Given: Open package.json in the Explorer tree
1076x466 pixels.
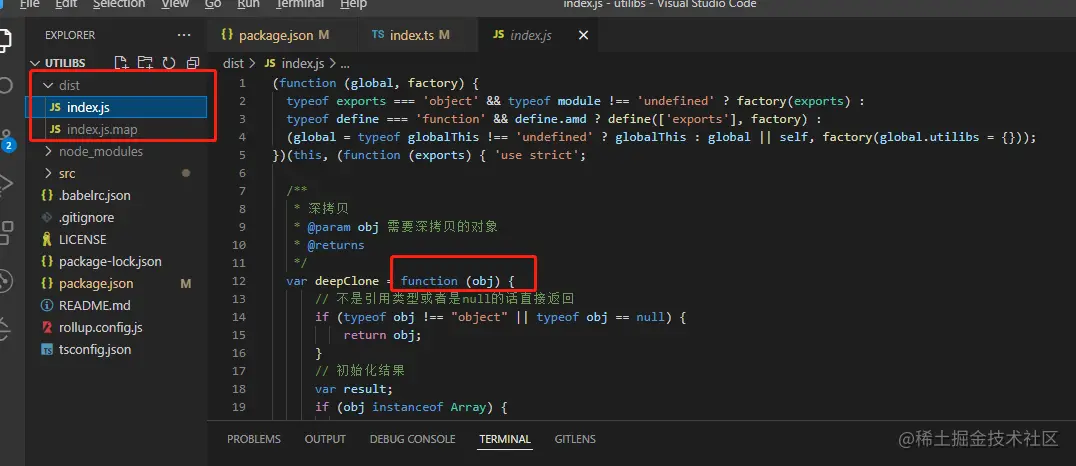Looking at the screenshot, I should [x=116, y=283].
